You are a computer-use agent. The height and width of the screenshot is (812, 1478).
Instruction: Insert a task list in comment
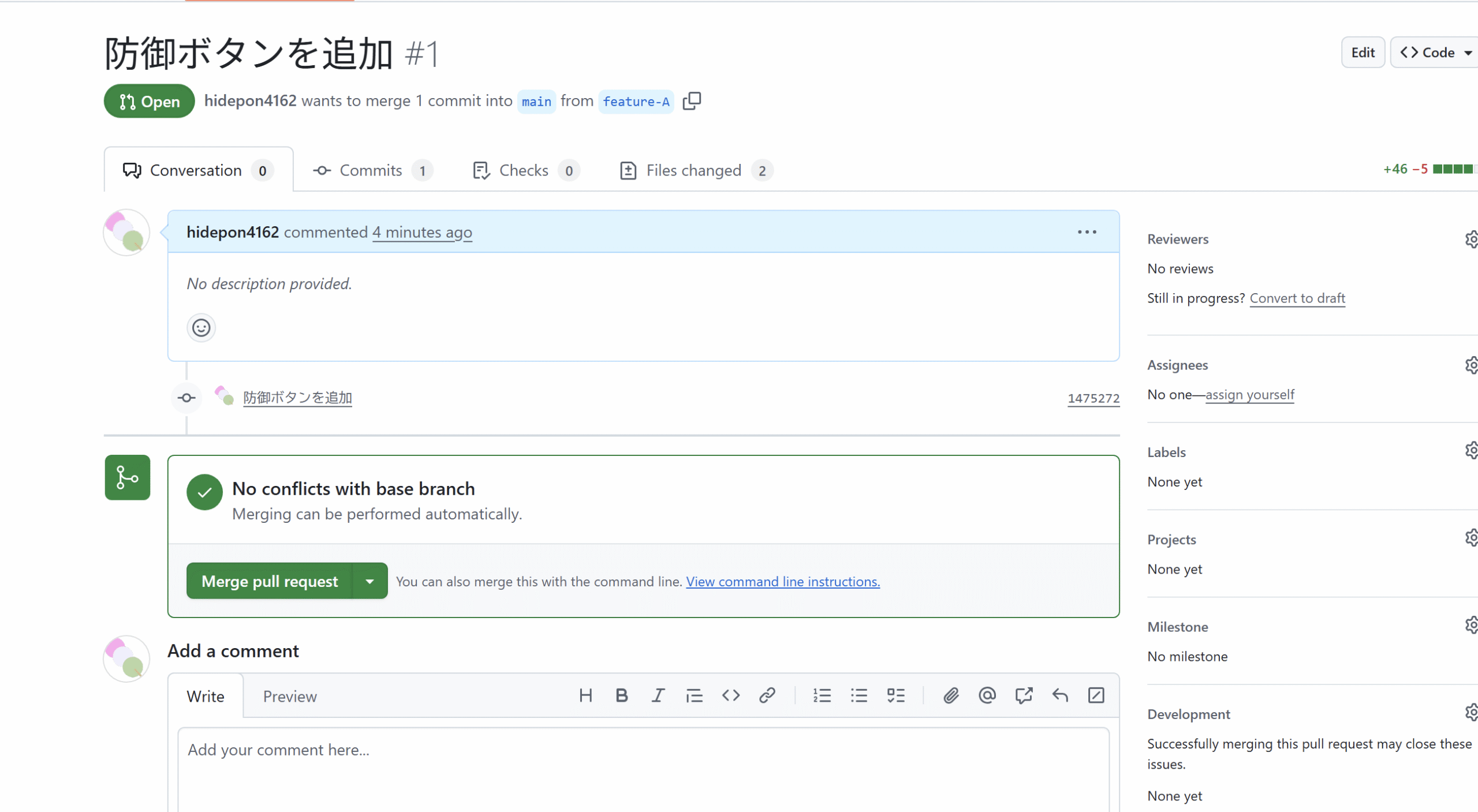(895, 695)
